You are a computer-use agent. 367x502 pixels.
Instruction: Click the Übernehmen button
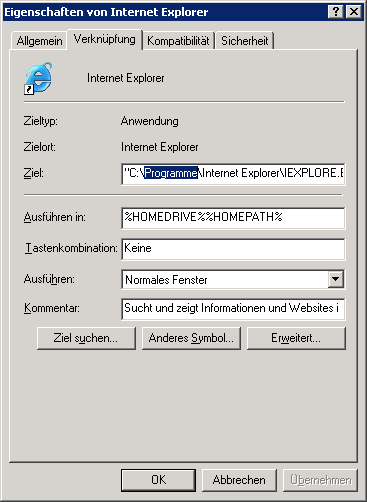tap(320, 480)
